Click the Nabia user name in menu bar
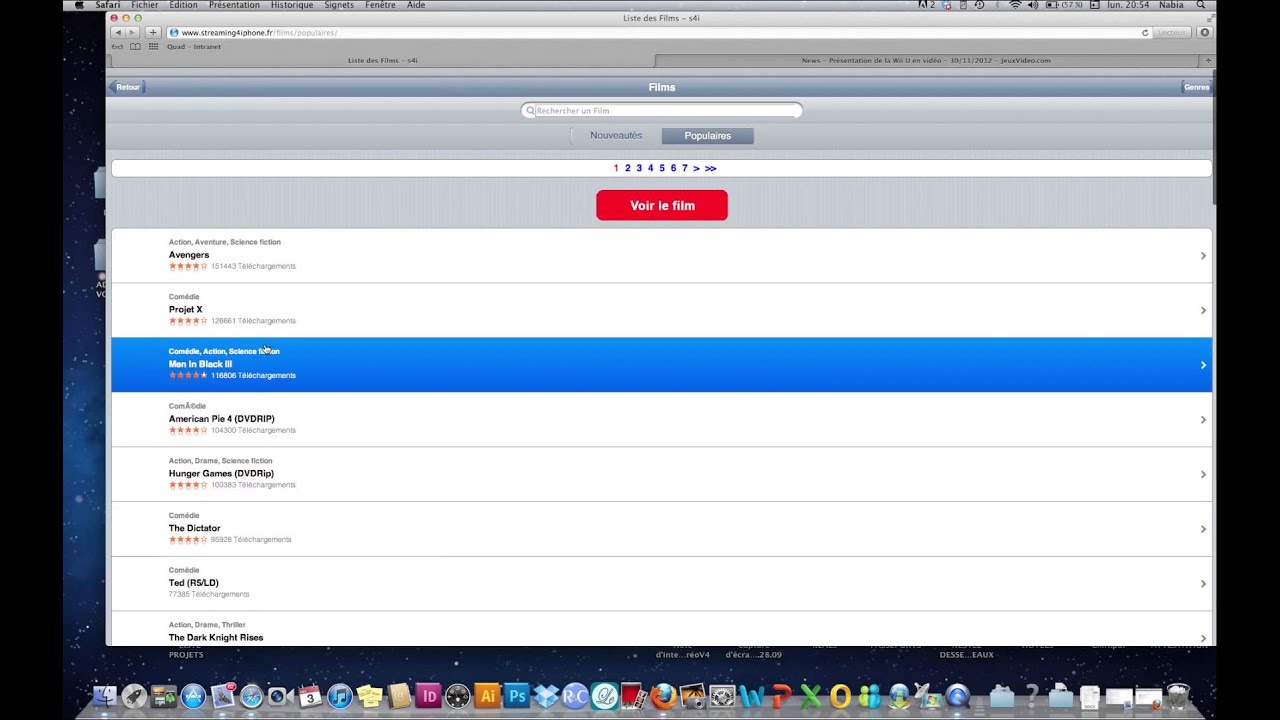1280x720 pixels. (x=1171, y=5)
